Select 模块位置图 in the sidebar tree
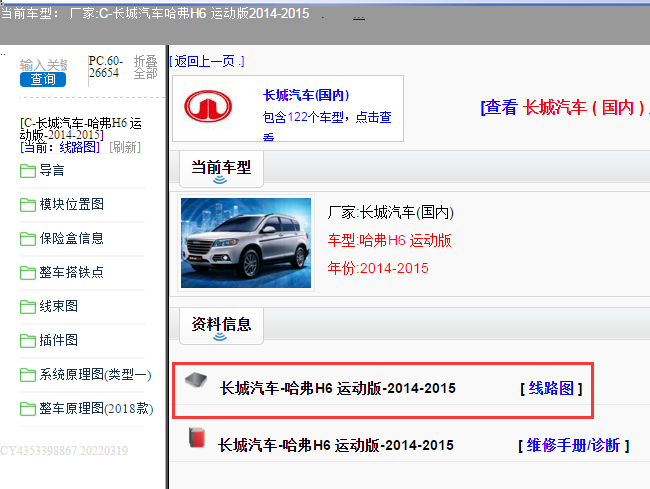The width and height of the screenshot is (650, 489). (71, 204)
